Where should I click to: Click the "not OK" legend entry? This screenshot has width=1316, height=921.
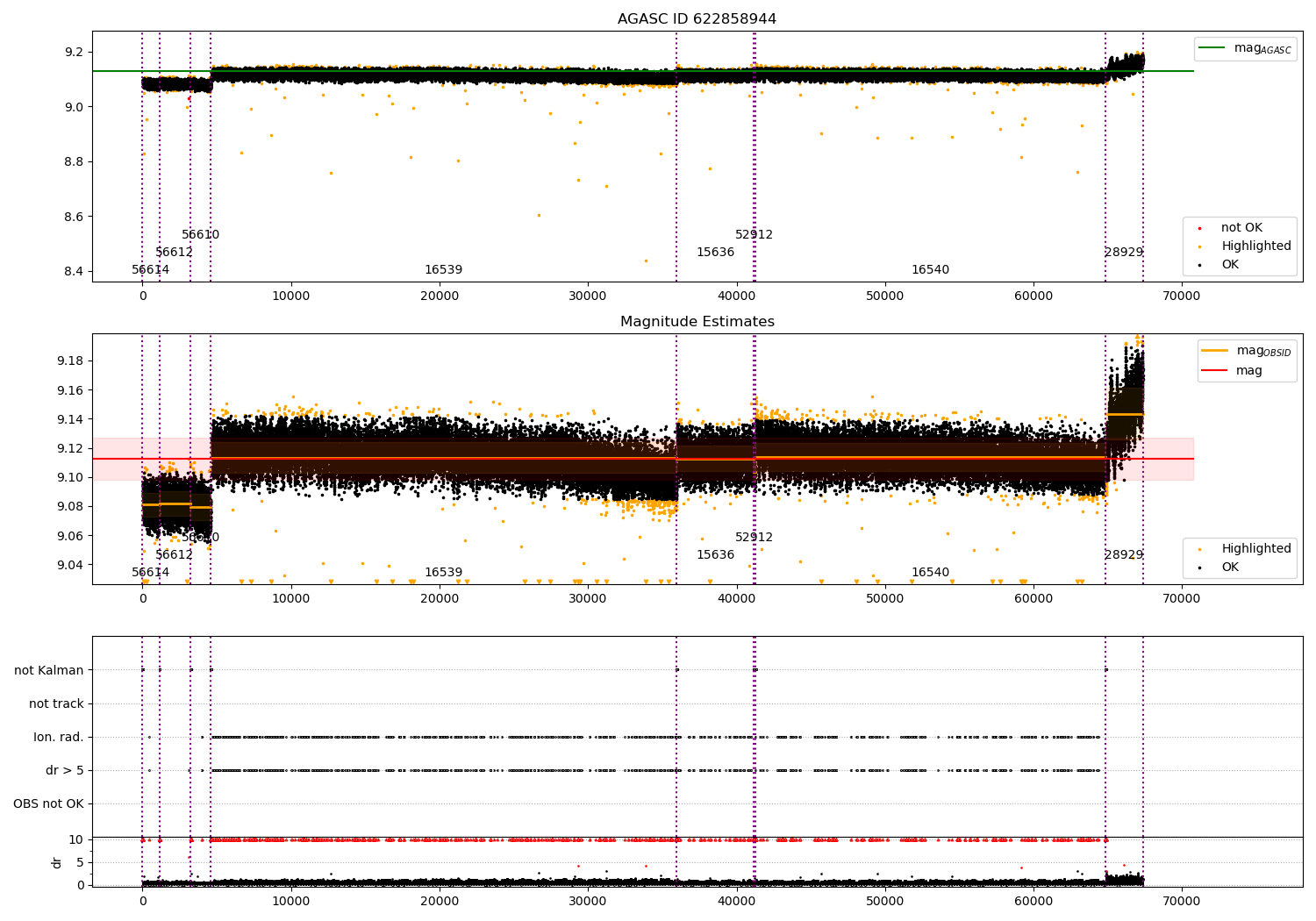(1231, 228)
